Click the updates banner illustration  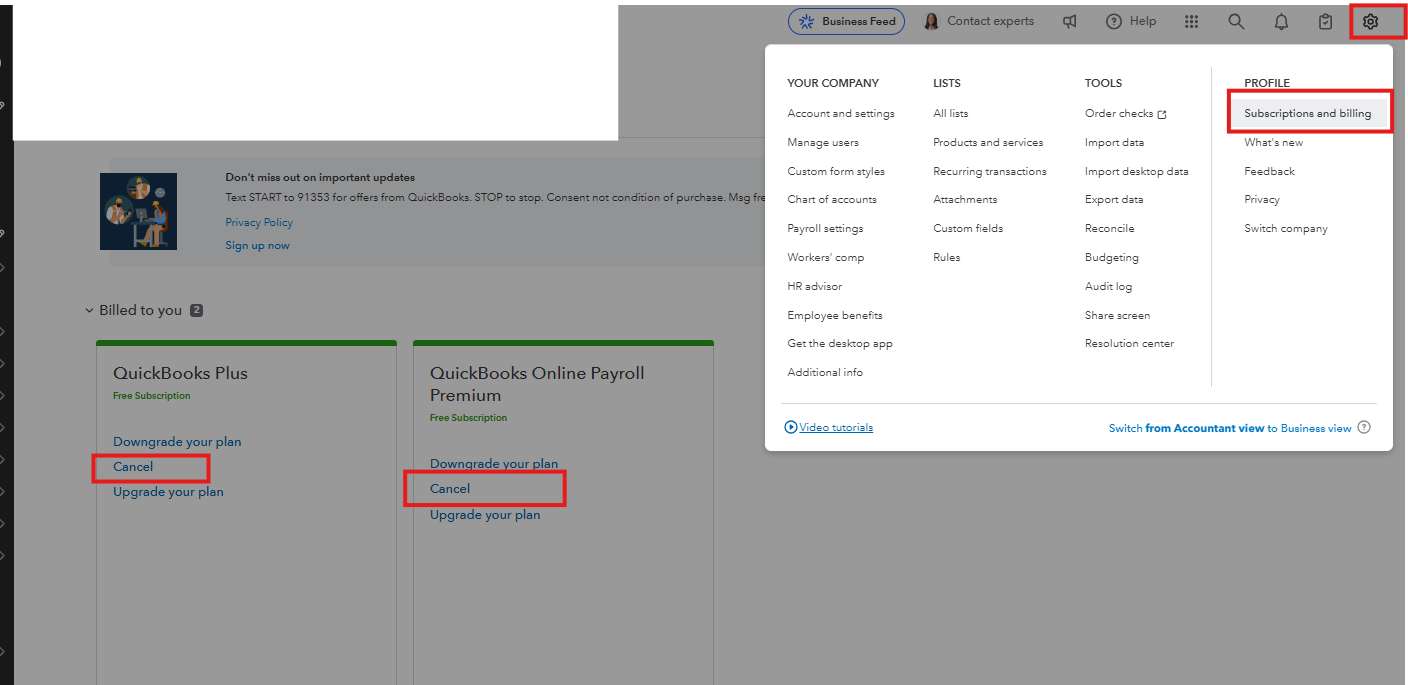(138, 211)
